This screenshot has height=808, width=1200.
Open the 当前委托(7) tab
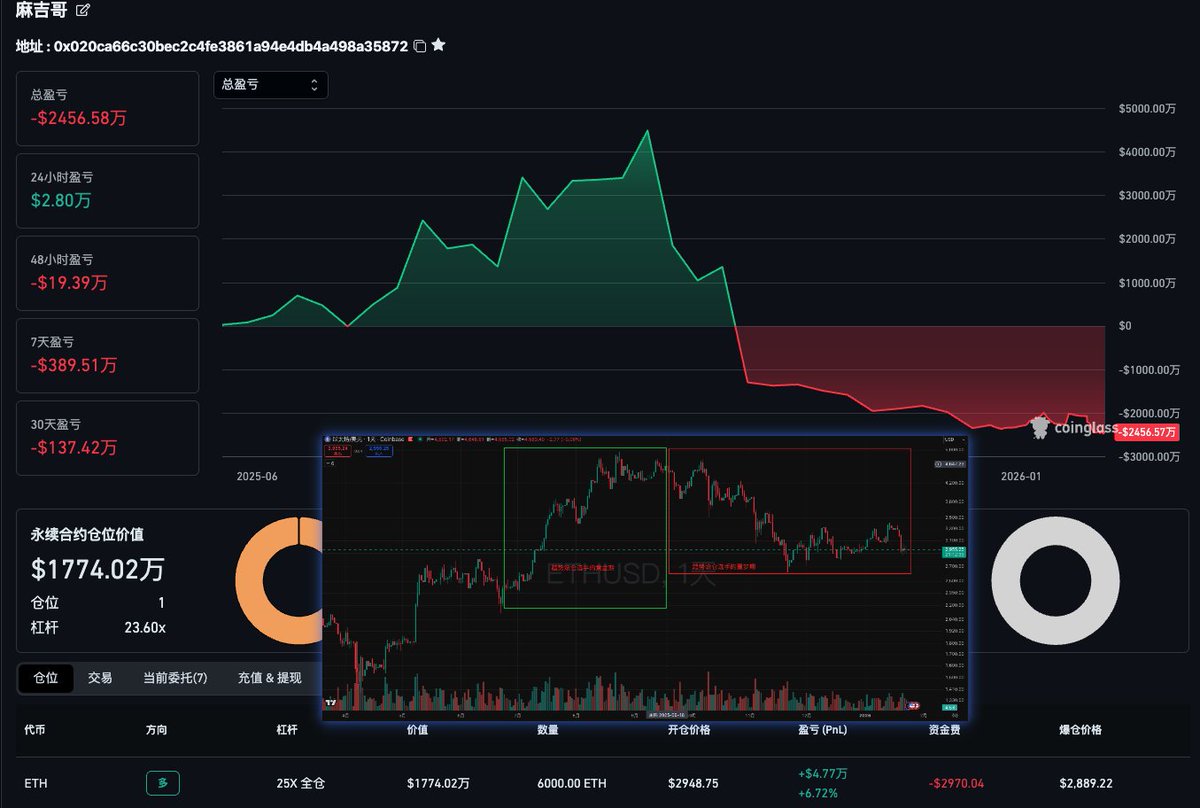(175, 677)
